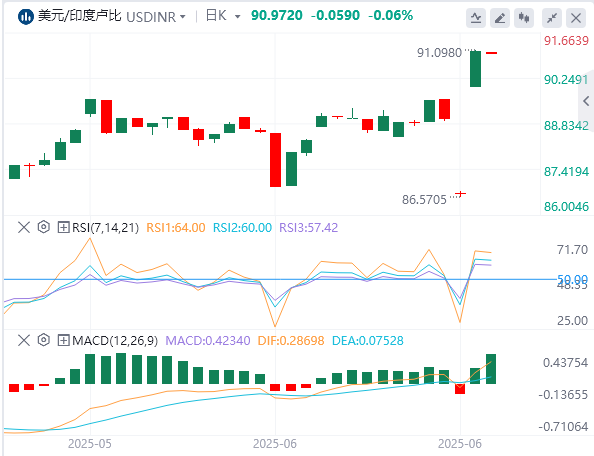Viewport: 594px width, 456px height.
Task: Expand the RSI panel plus box
Action: (63, 227)
